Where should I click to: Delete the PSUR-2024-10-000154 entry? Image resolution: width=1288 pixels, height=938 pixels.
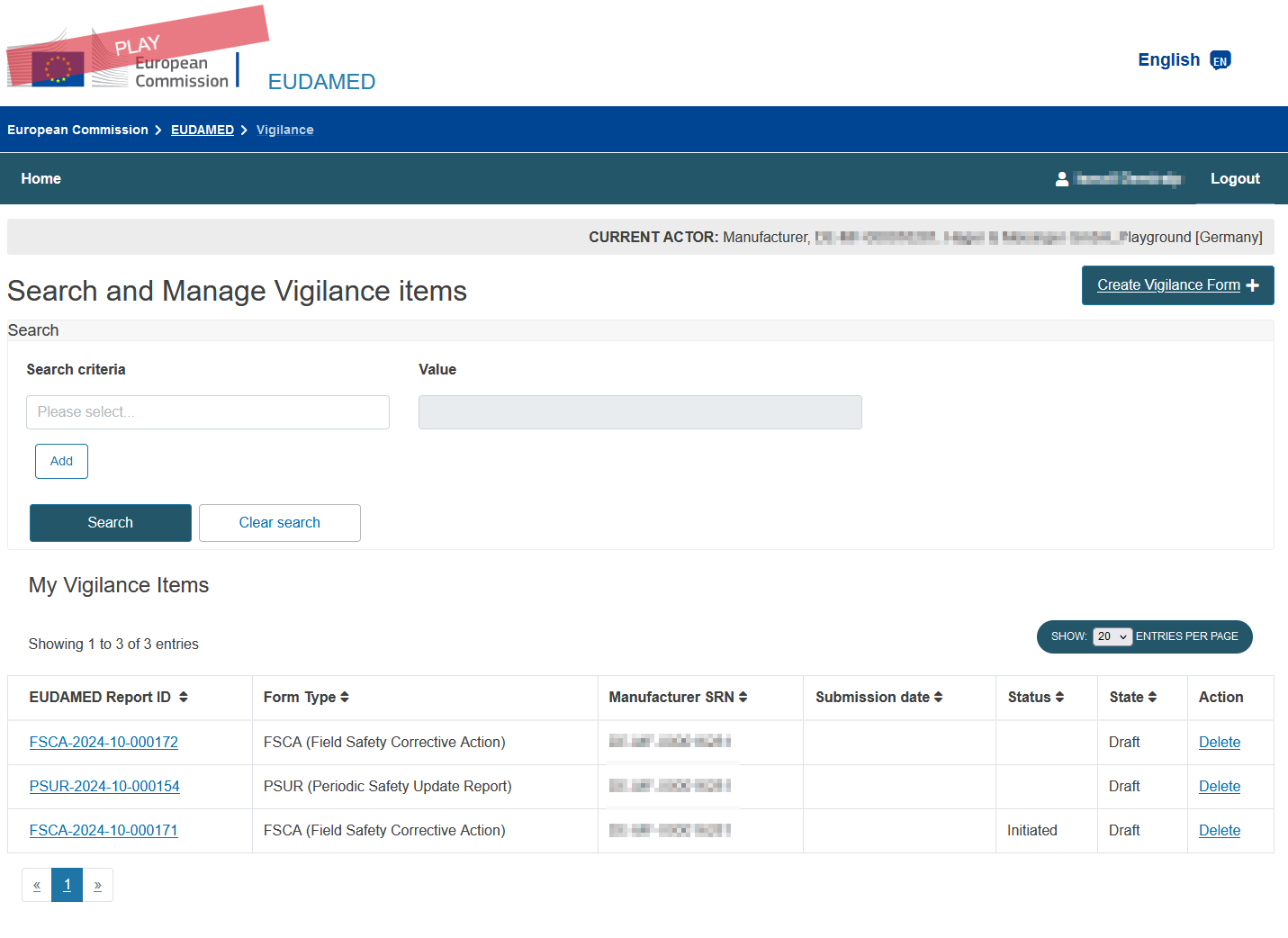click(x=1219, y=787)
